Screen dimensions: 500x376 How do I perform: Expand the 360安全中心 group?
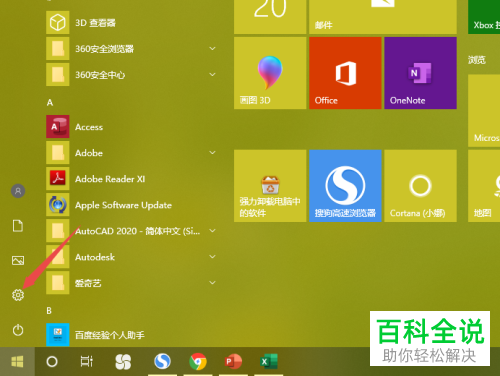[212, 75]
